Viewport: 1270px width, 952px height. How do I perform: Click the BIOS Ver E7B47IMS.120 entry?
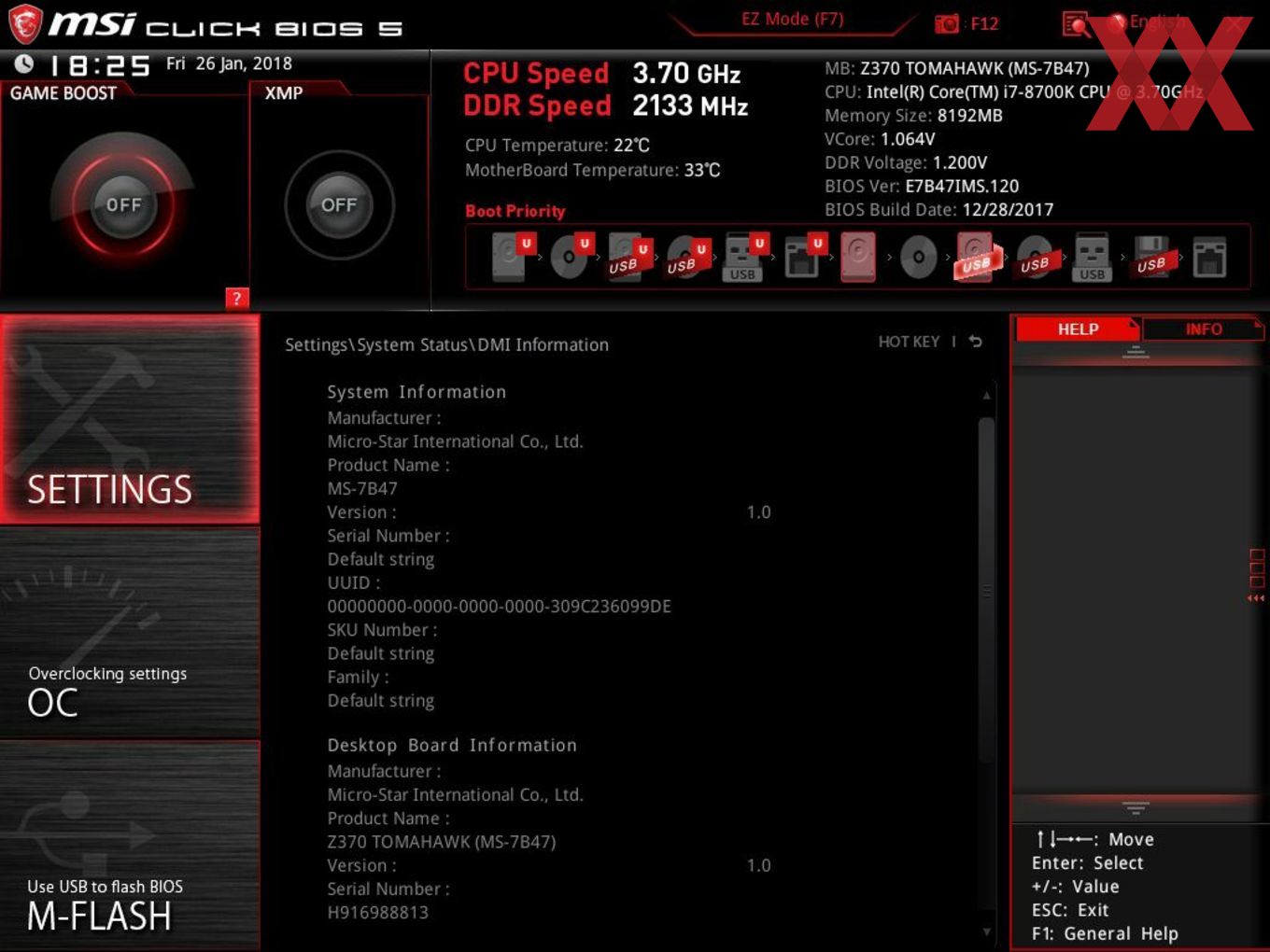coord(922,186)
